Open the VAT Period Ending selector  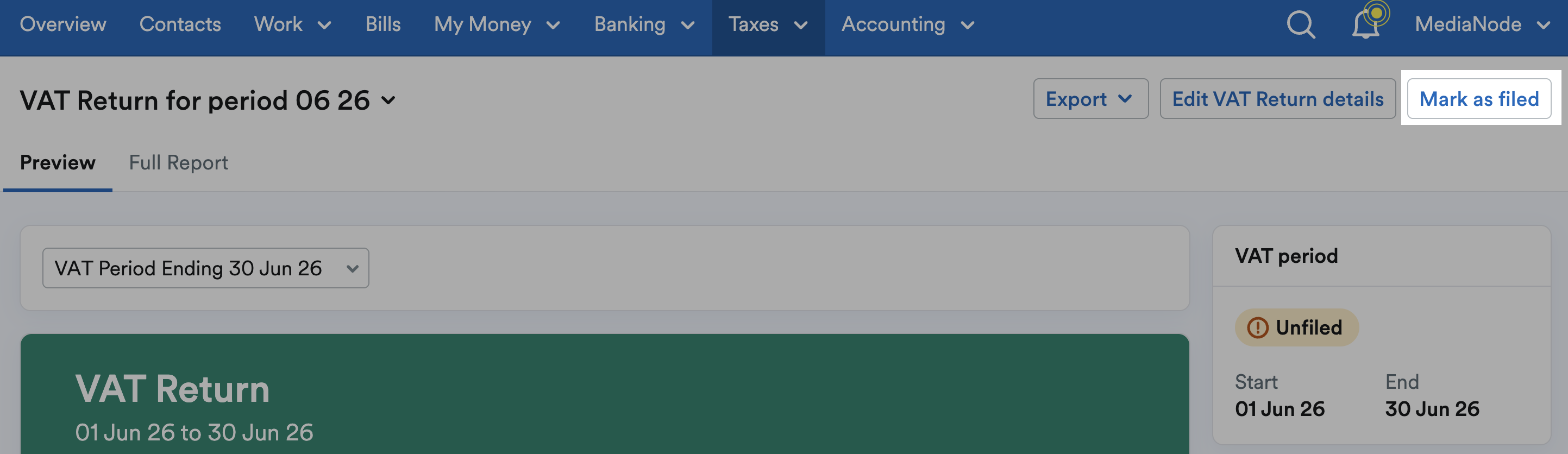[206, 268]
